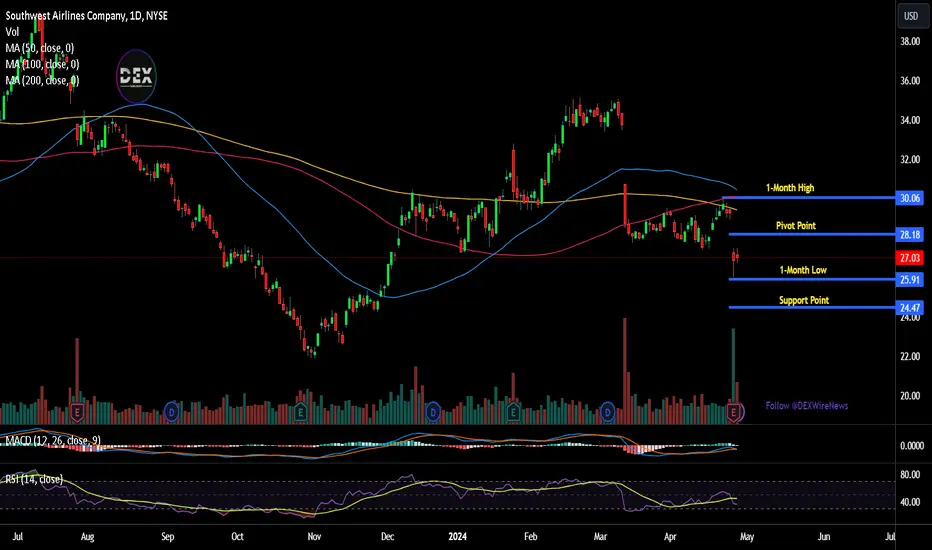
Task: Click Feb on the time axis
Action: (x=530, y=537)
